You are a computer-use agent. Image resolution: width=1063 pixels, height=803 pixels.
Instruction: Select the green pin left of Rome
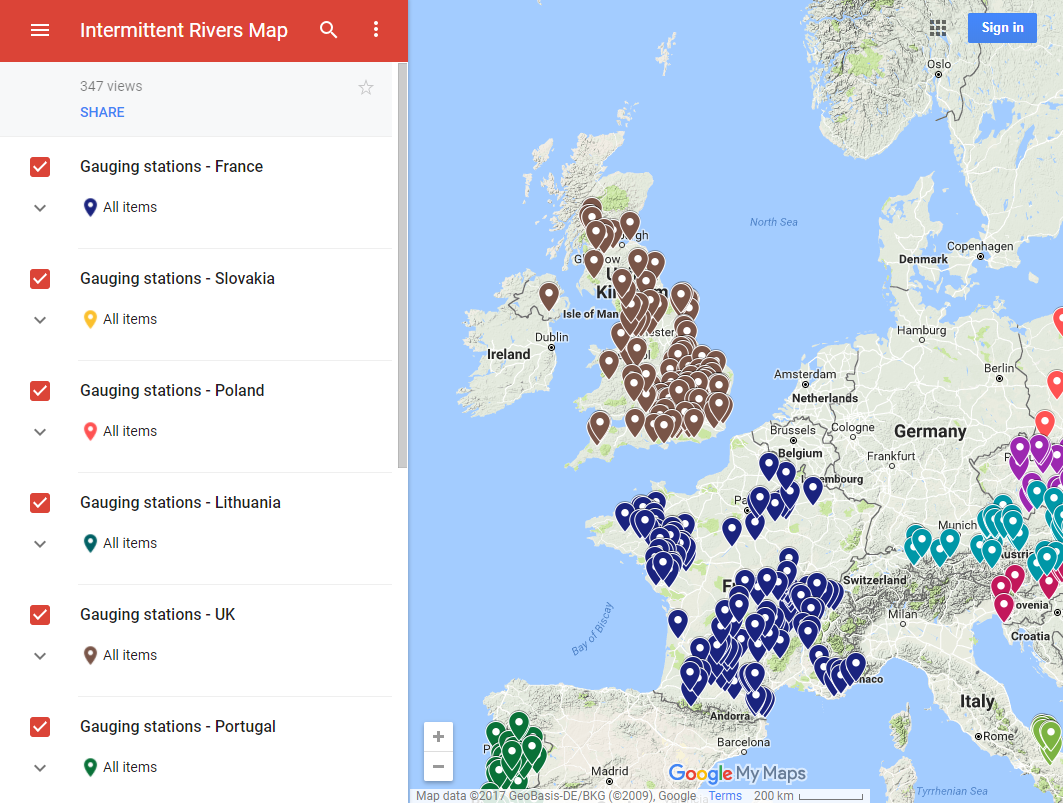1050,737
